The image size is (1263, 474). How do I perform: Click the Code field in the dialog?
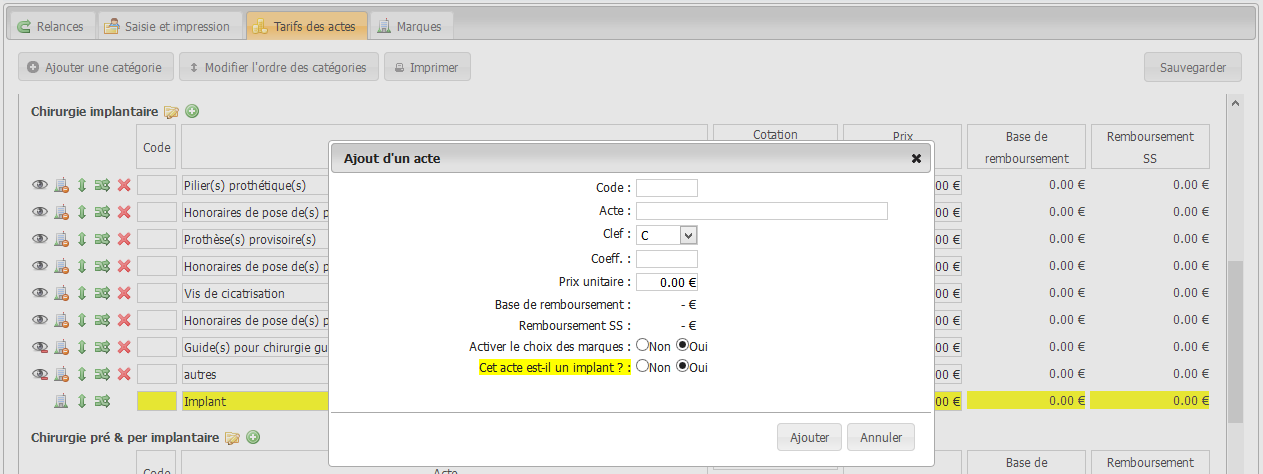(x=667, y=188)
